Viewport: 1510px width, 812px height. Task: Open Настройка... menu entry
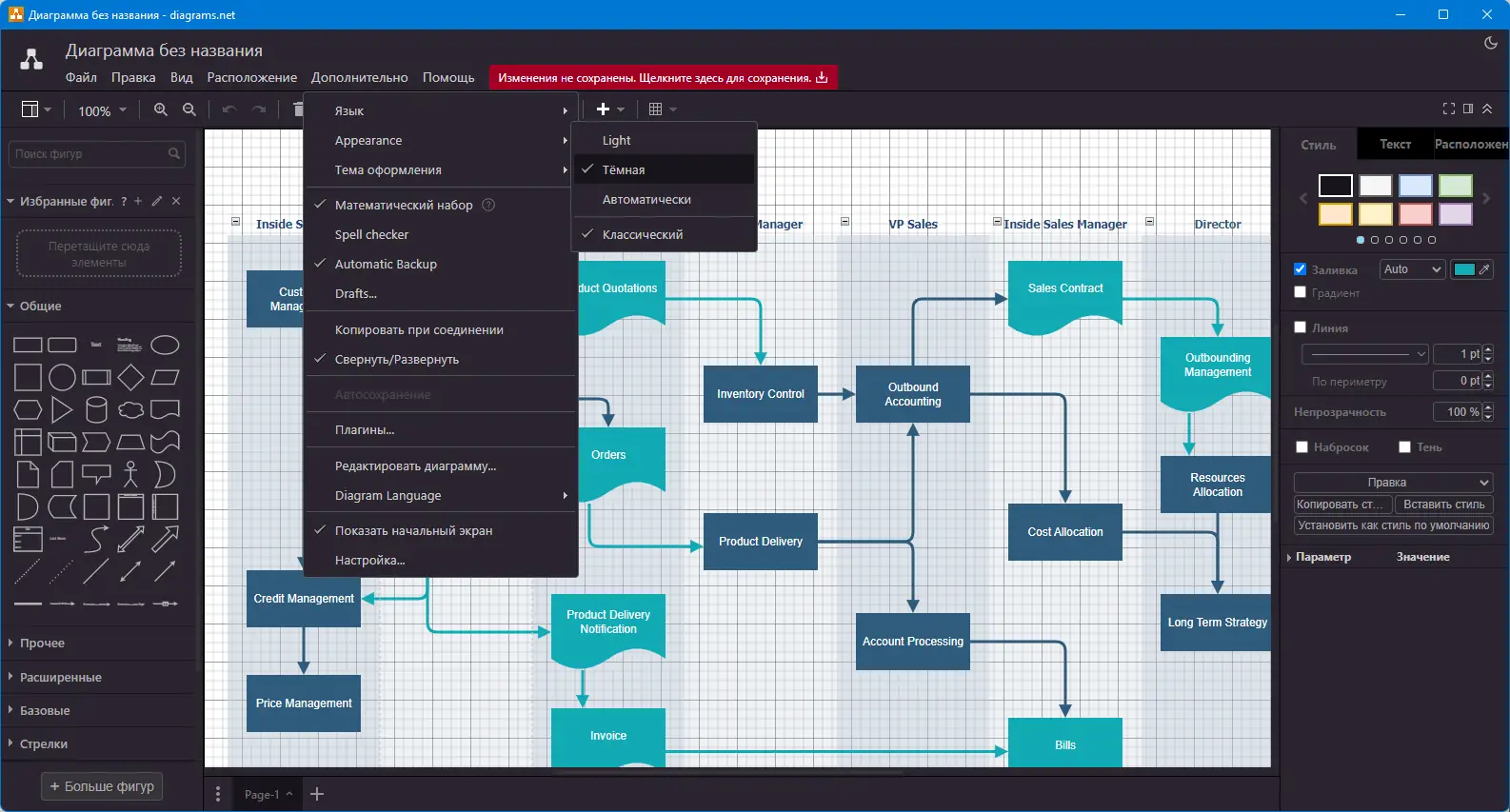(441, 560)
